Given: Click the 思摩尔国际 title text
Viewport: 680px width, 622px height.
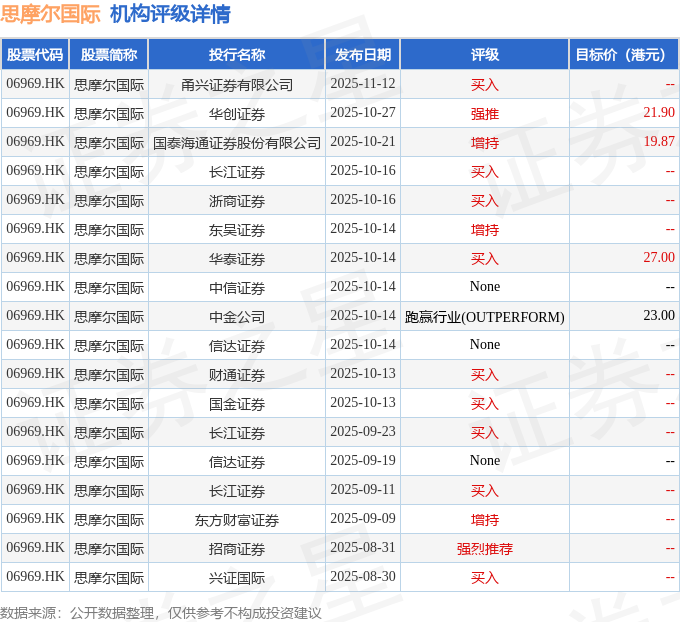Looking at the screenshot, I should (50, 14).
